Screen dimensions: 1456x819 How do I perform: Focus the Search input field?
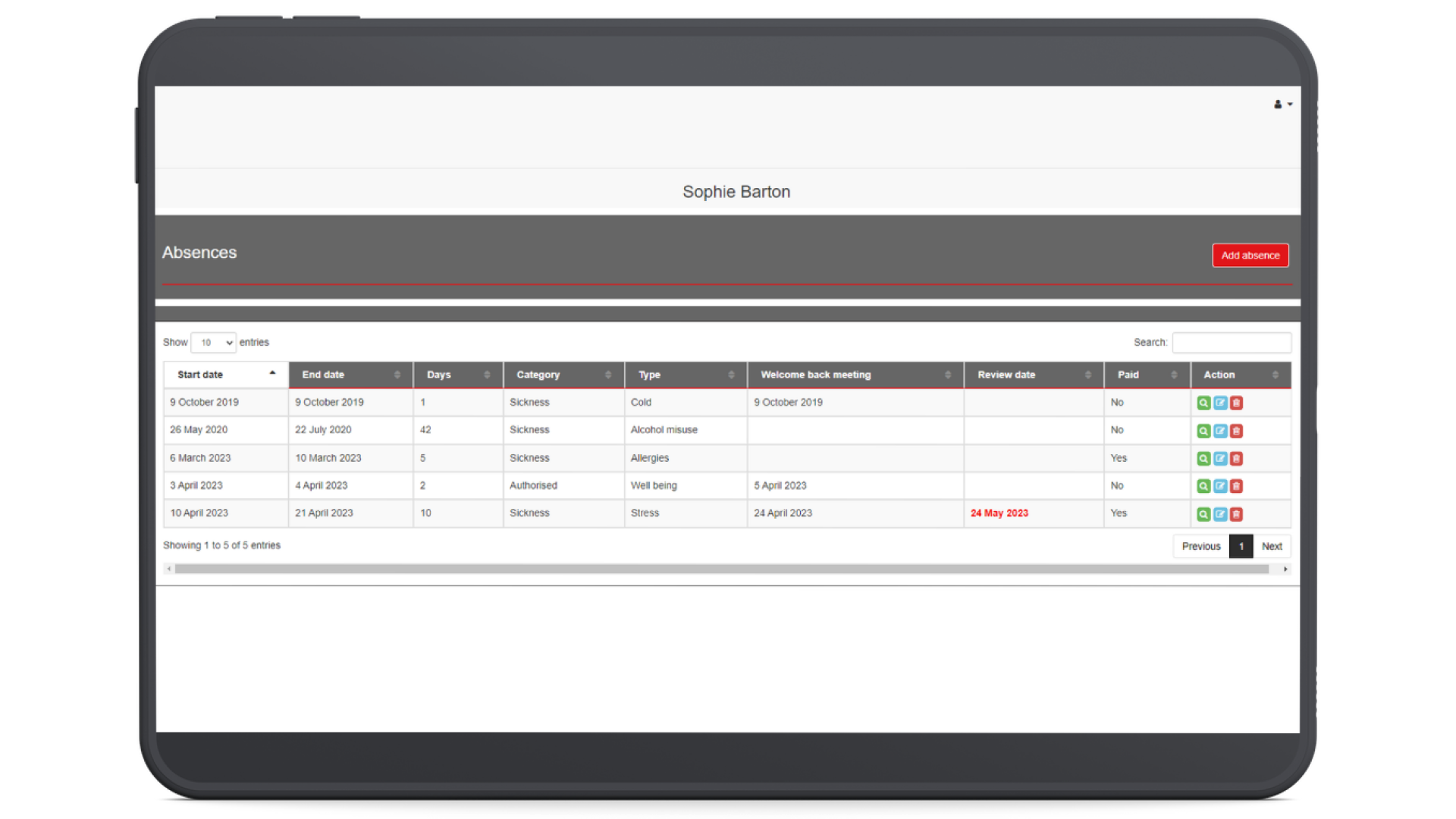[x=1232, y=343]
